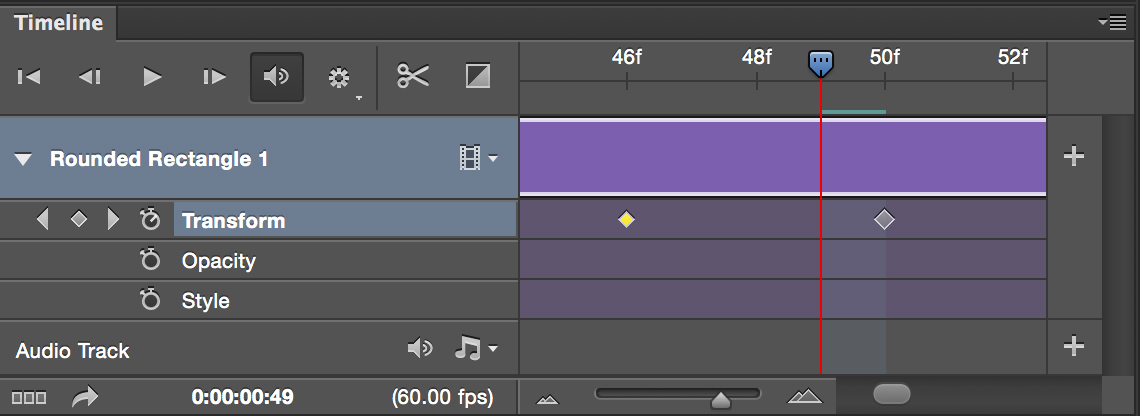Add keyframe at playhead for Transform
1140x416 pixels.
(78, 220)
